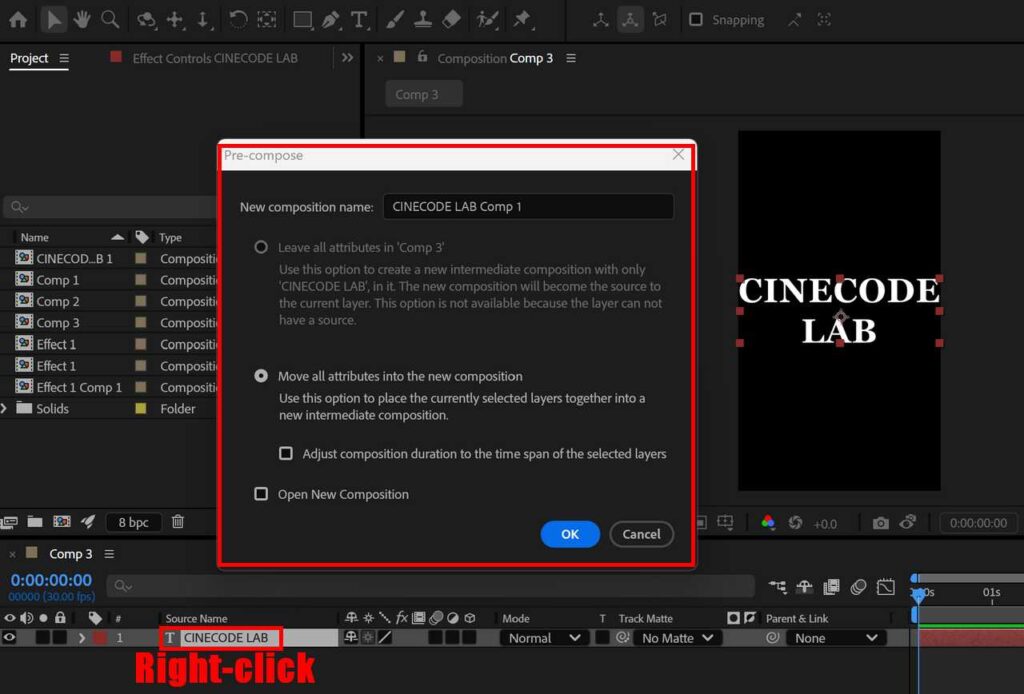Enable the 'Open New Composition' checkbox
Image resolution: width=1024 pixels, height=694 pixels.
261,494
